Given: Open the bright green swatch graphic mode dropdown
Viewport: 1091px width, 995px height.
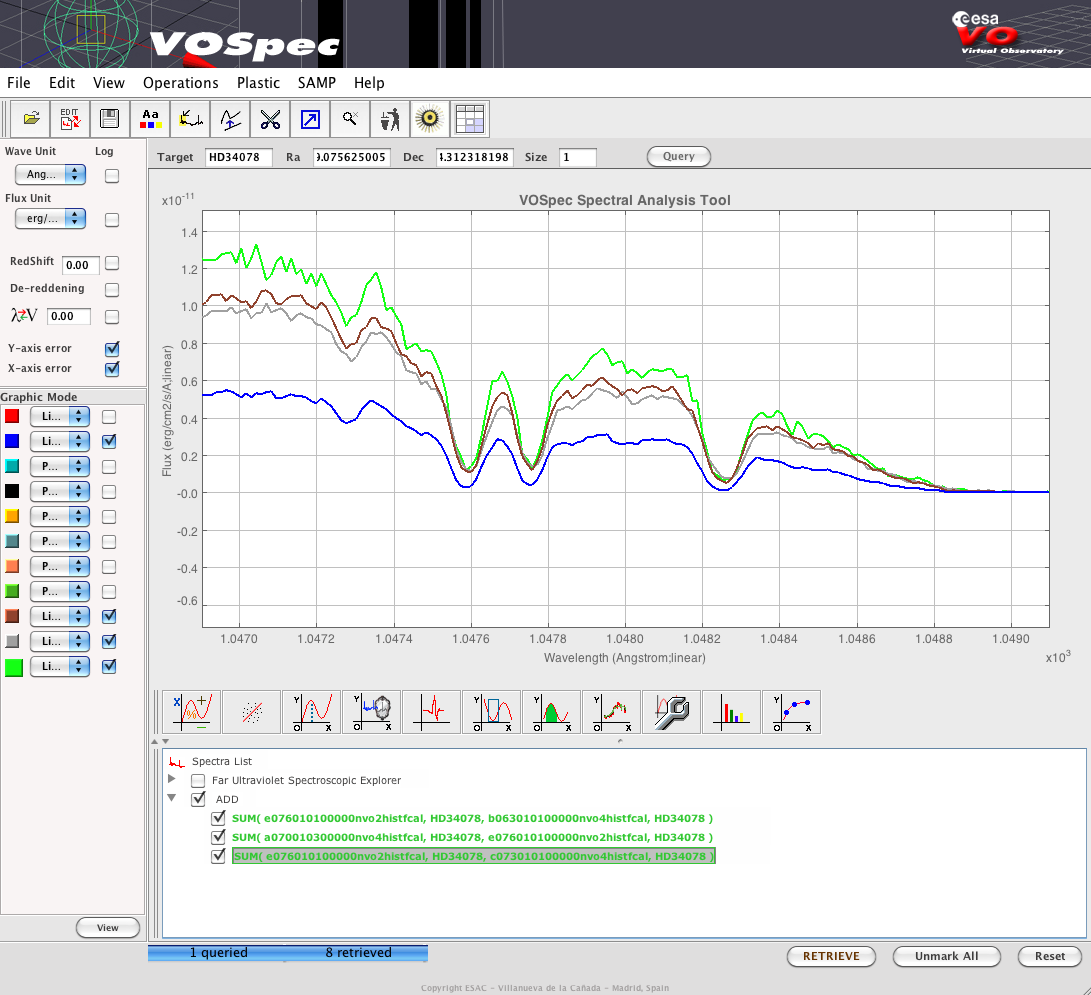Looking at the screenshot, I should click(x=60, y=667).
